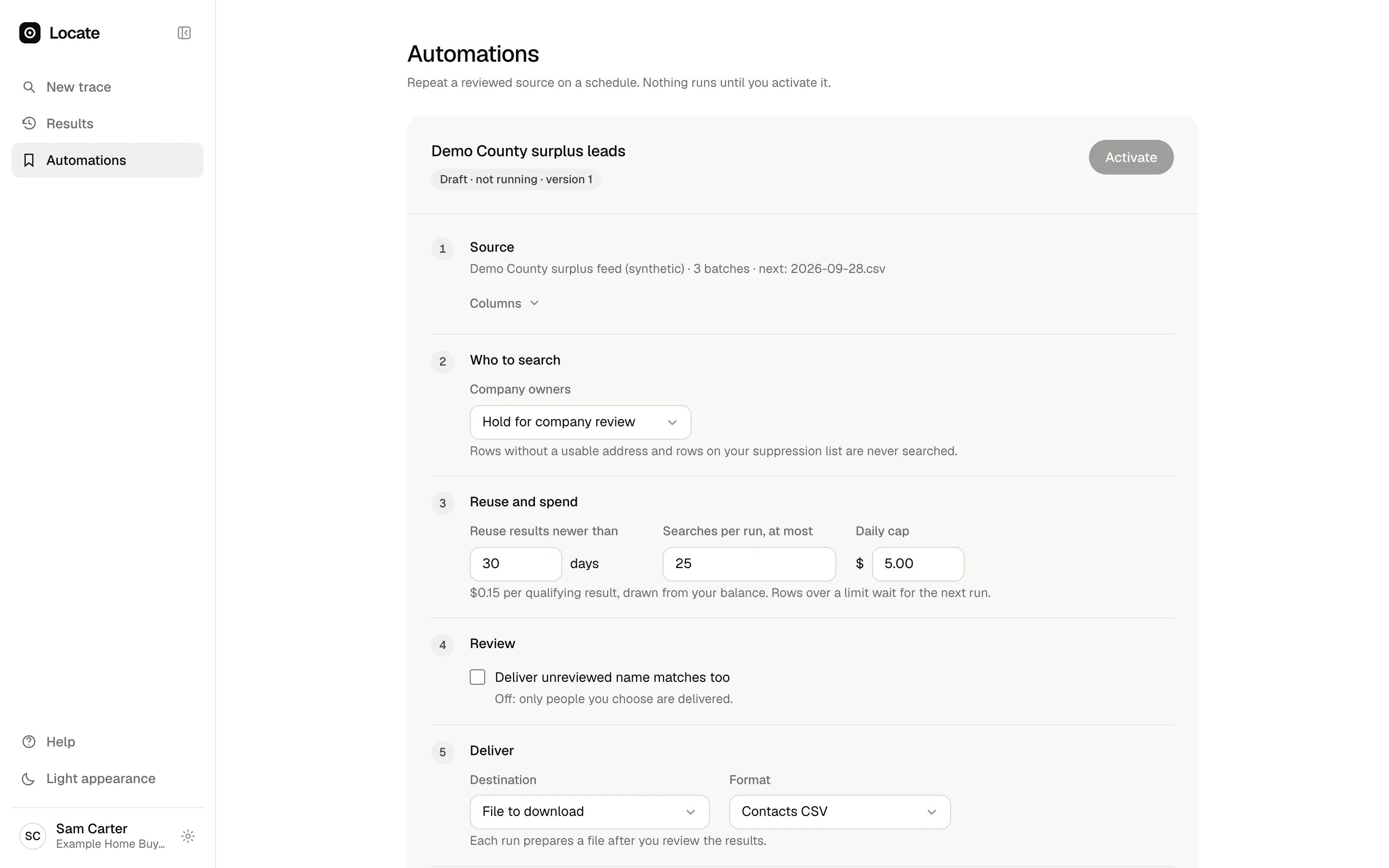The image size is (1389, 868).
Task: Click the Example Home Buy... company name
Action: pos(110,844)
